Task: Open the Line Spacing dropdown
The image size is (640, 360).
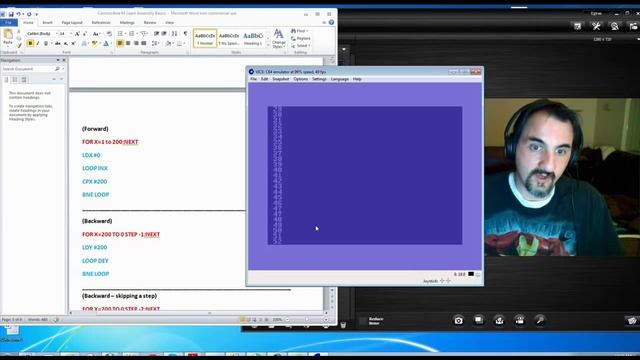Action: (x=155, y=43)
